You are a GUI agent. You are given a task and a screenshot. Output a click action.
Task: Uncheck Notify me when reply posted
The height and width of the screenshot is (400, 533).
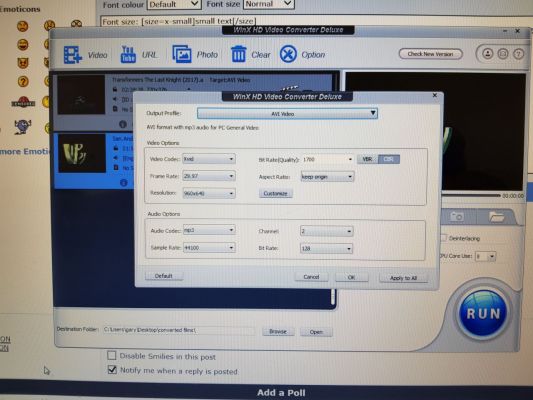pyautogui.click(x=112, y=369)
